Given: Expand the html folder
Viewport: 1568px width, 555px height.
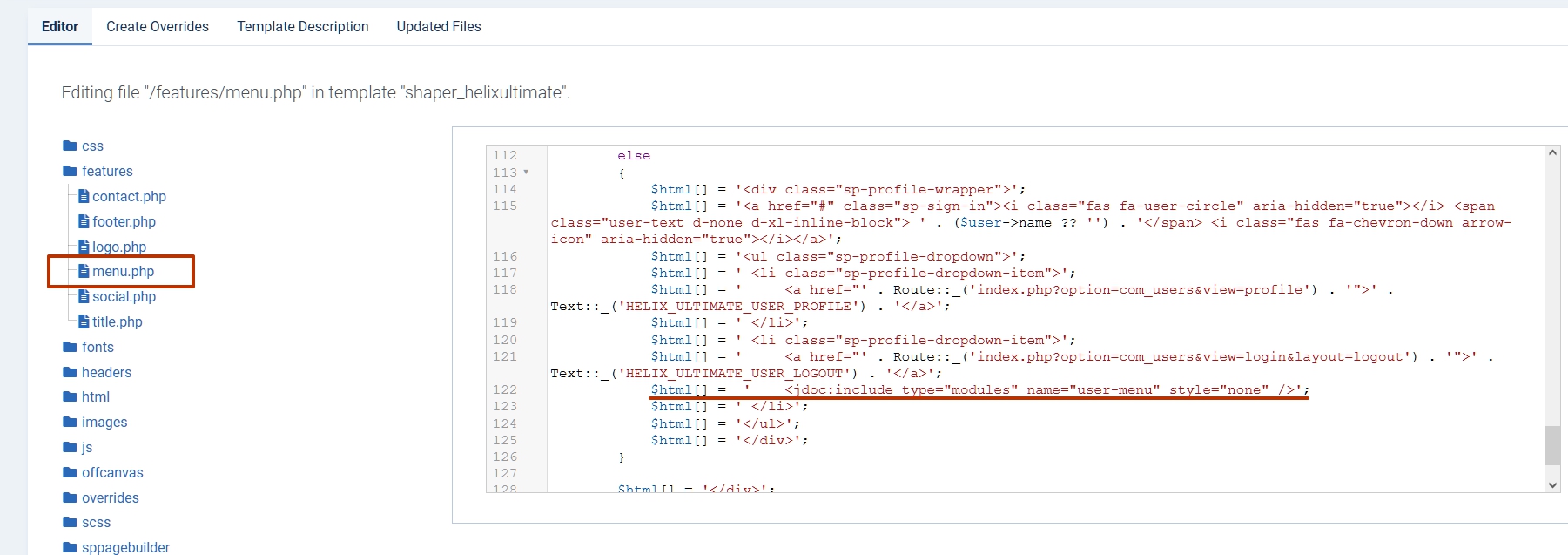Looking at the screenshot, I should point(95,396).
